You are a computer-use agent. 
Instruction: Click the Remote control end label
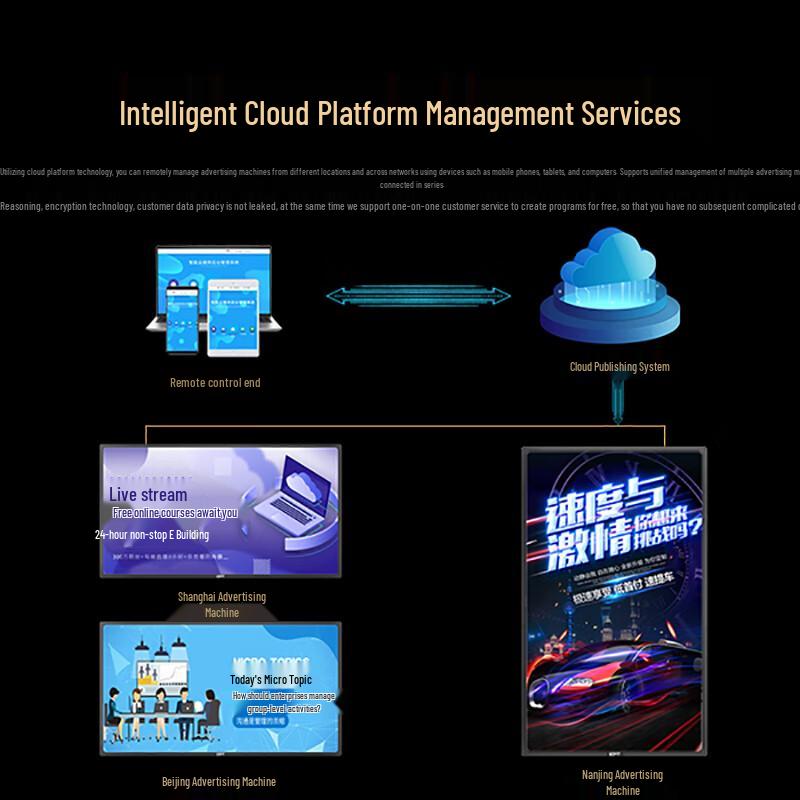tap(215, 383)
